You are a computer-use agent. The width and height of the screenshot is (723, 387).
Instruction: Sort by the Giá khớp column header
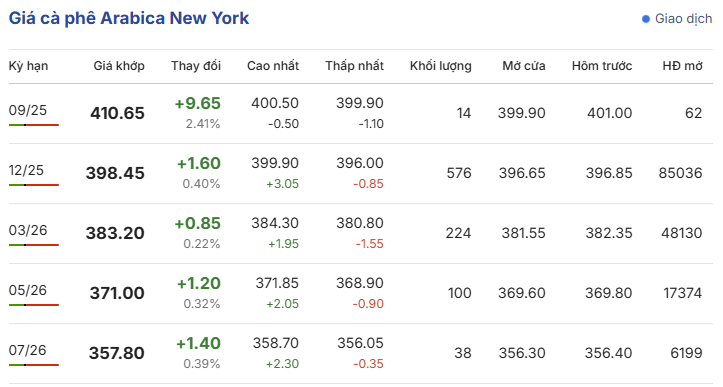(x=119, y=66)
